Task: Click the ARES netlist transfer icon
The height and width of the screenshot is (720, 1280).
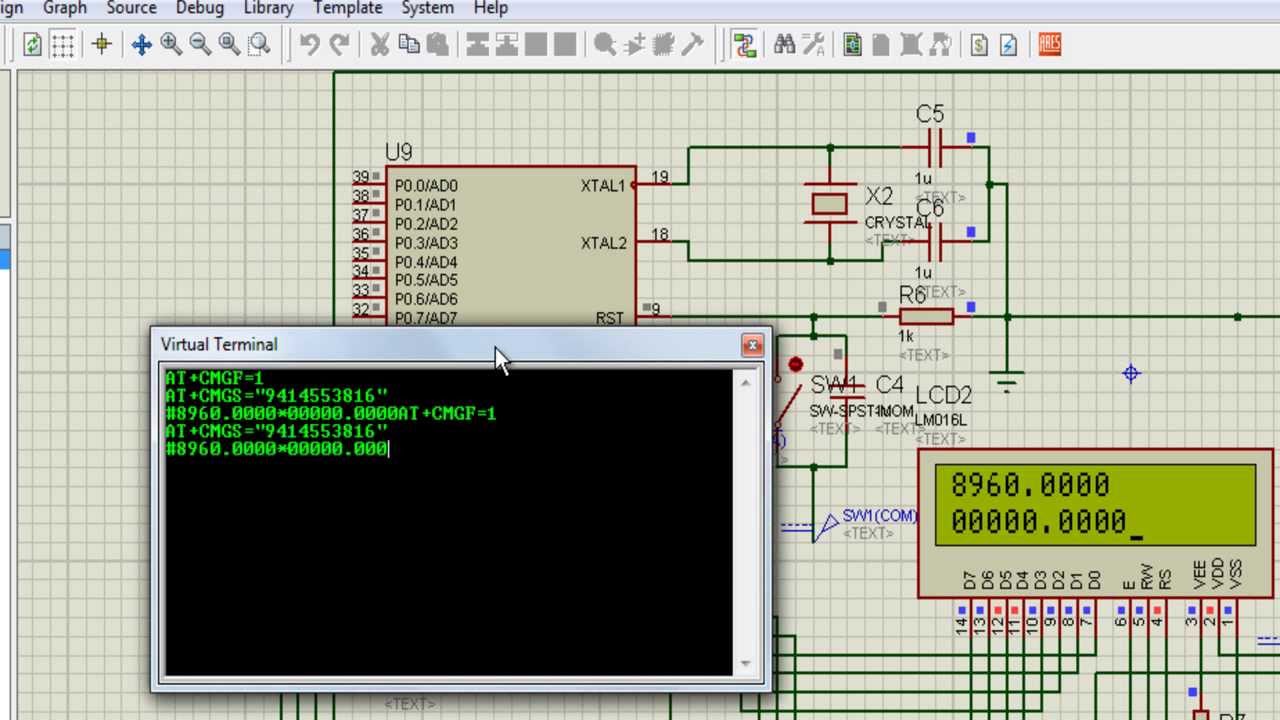Action: [1049, 44]
